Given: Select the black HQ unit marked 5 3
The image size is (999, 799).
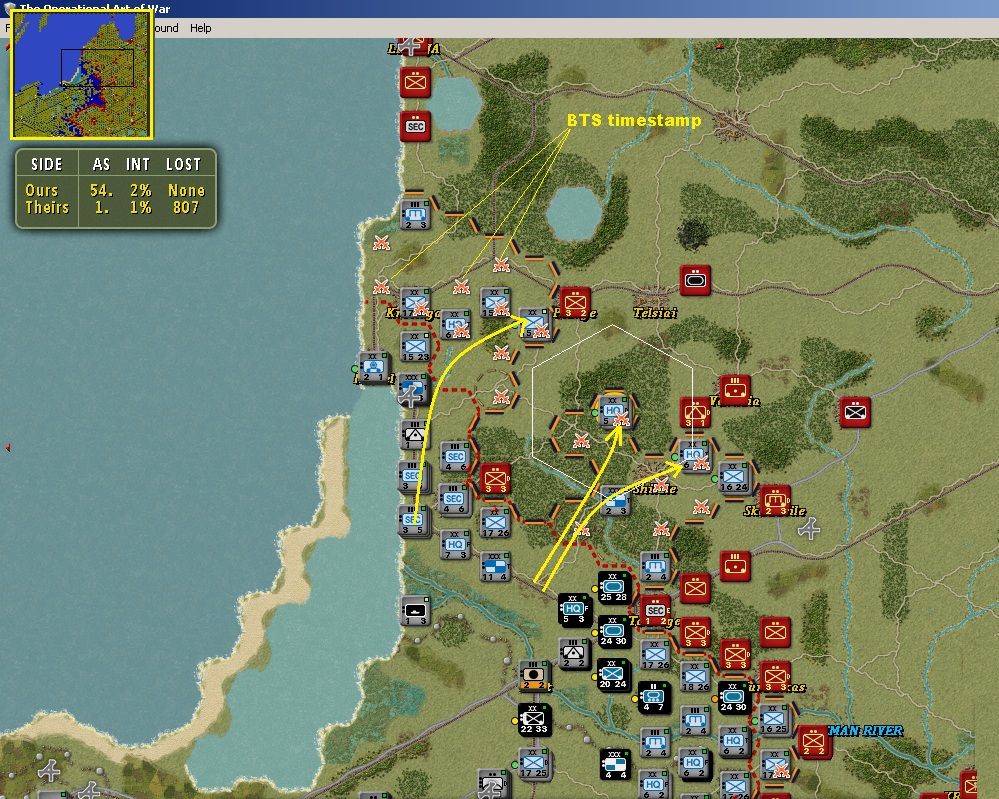Looking at the screenshot, I should (x=574, y=610).
